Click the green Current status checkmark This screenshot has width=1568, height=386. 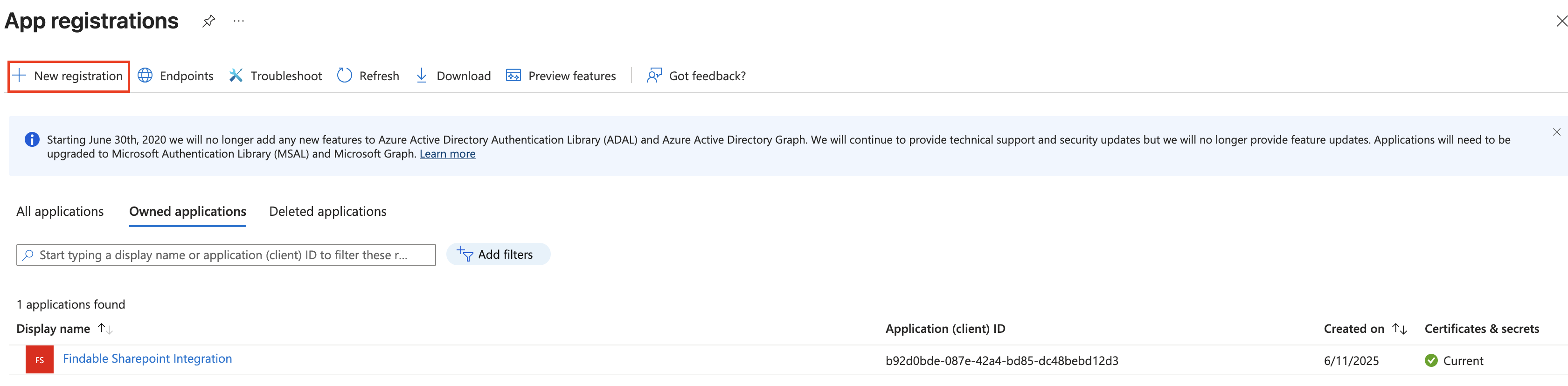tap(1431, 360)
